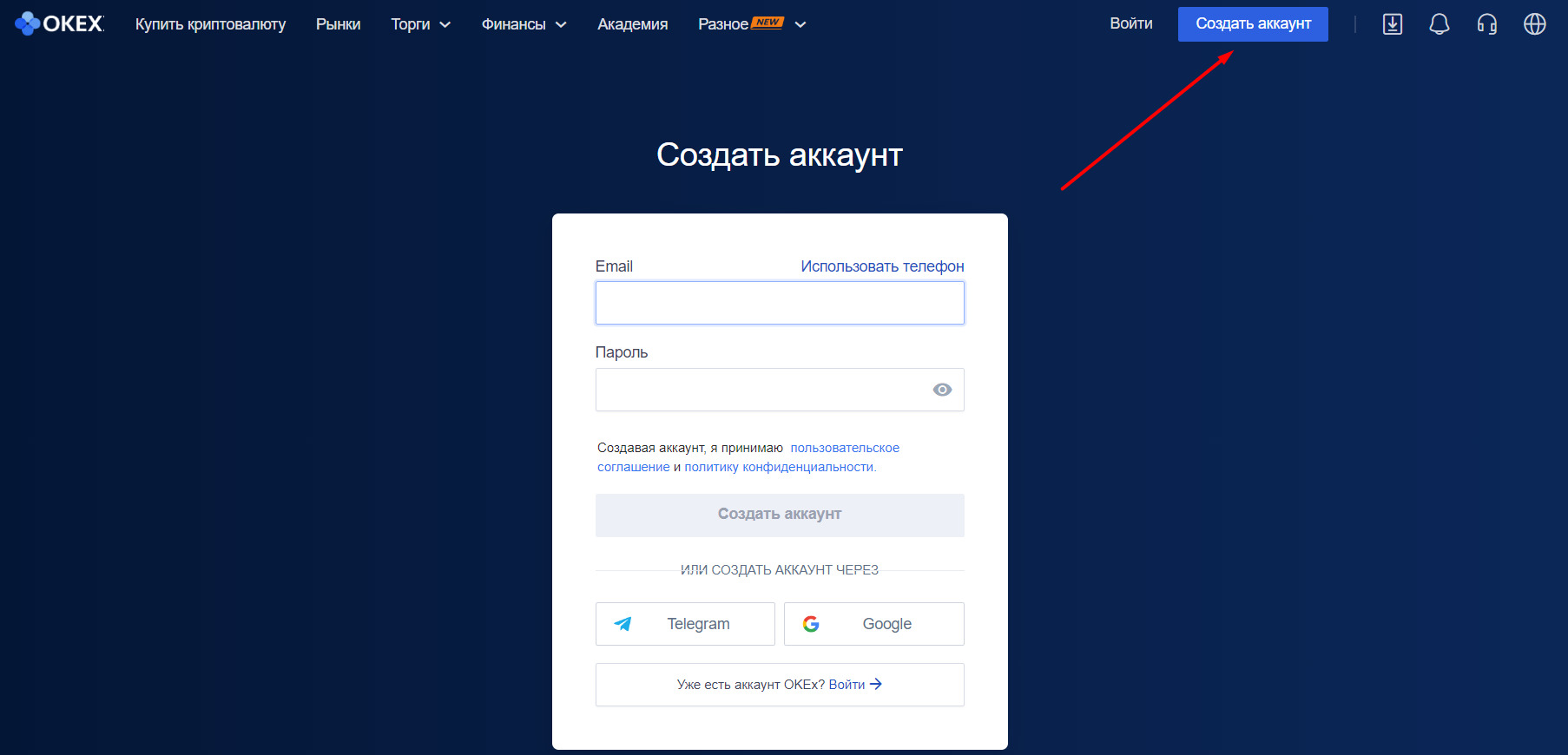The height and width of the screenshot is (755, 1568).
Task: Focus the Пароль input field
Action: pyautogui.click(x=780, y=390)
